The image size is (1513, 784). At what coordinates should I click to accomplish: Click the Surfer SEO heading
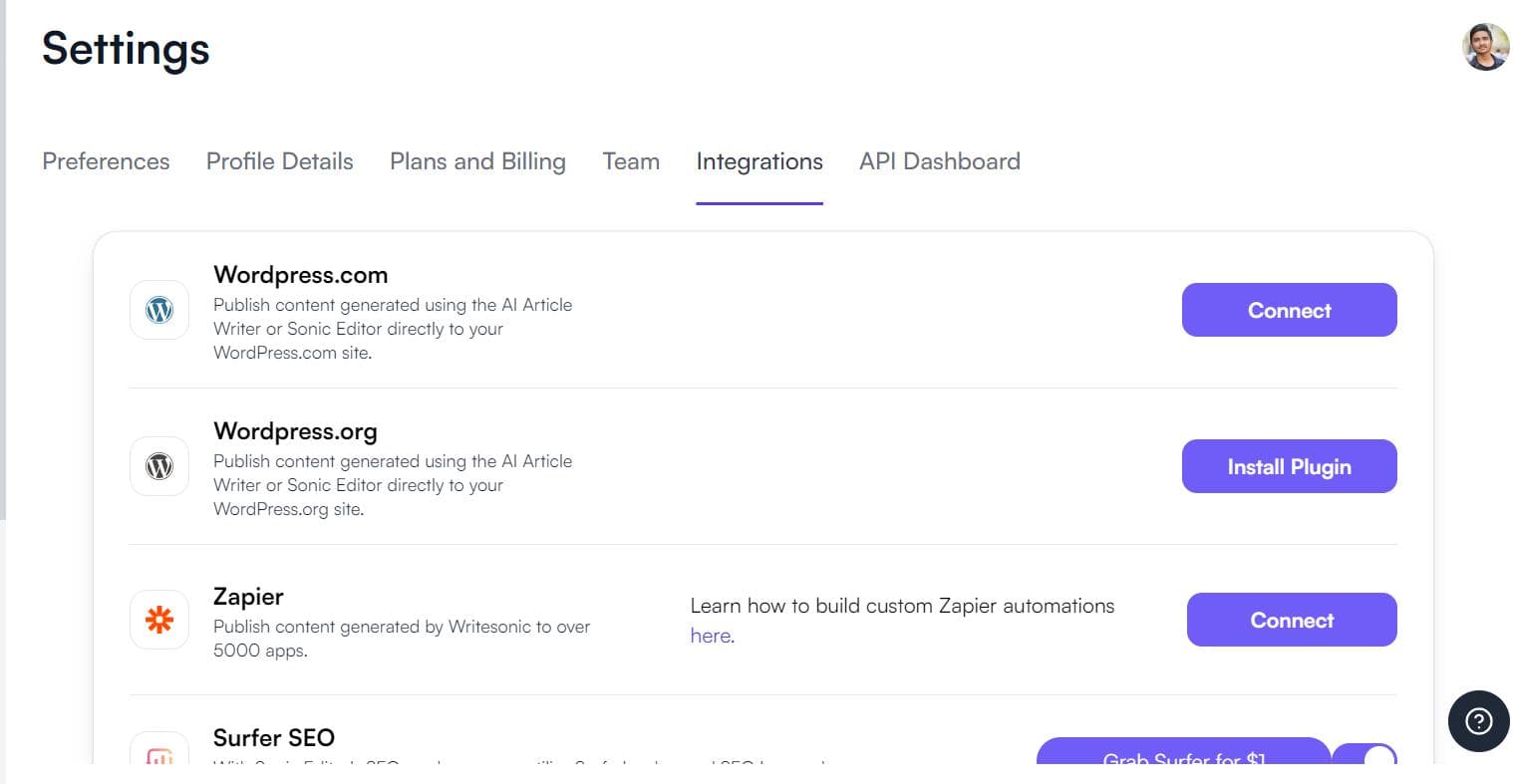[x=274, y=738]
